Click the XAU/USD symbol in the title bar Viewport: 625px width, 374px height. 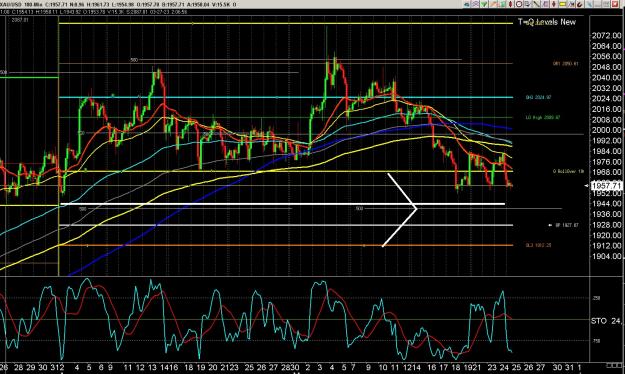(x=11, y=4)
